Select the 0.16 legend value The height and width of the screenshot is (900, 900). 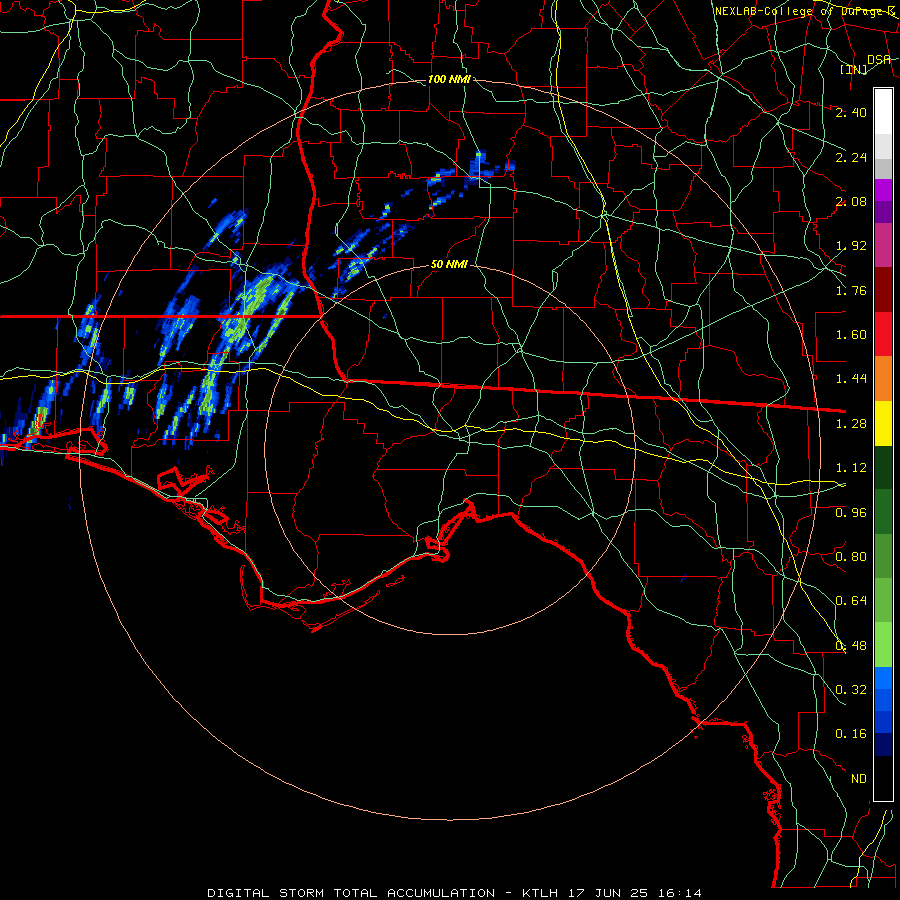(x=851, y=734)
